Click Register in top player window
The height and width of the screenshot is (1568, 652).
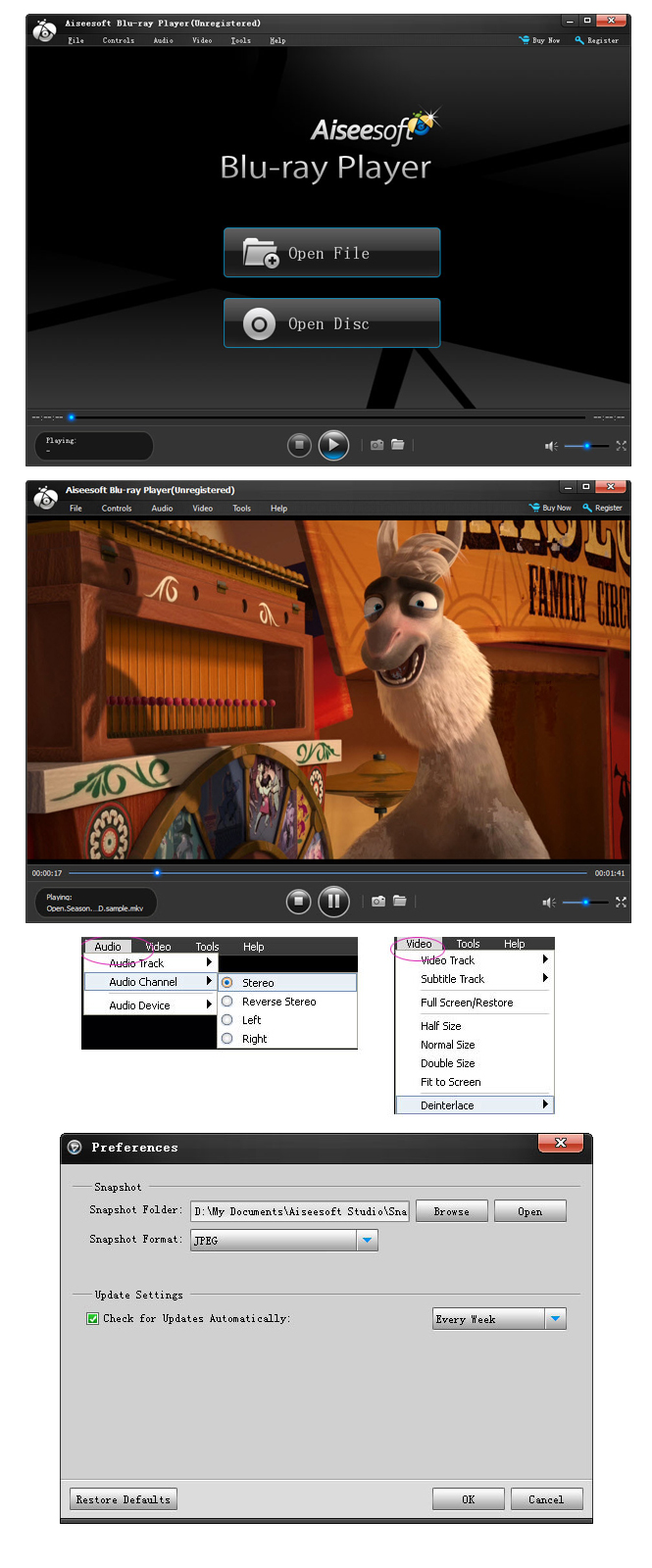tap(596, 40)
